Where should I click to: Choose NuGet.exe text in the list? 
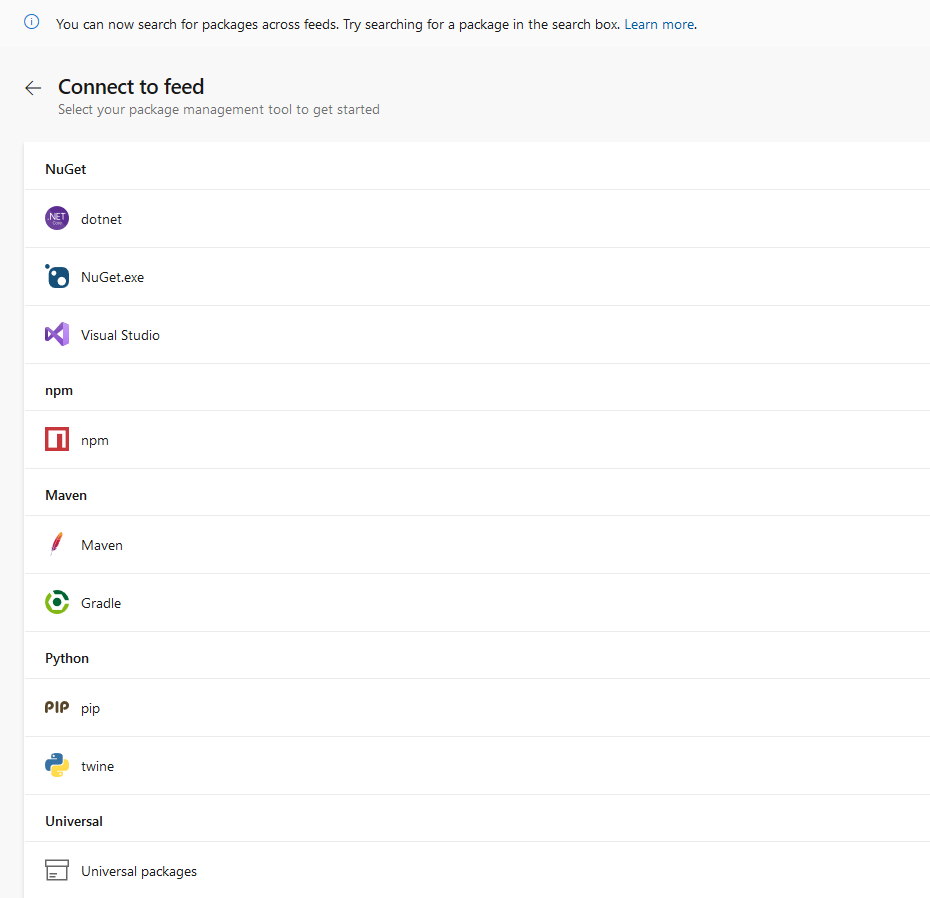click(112, 277)
